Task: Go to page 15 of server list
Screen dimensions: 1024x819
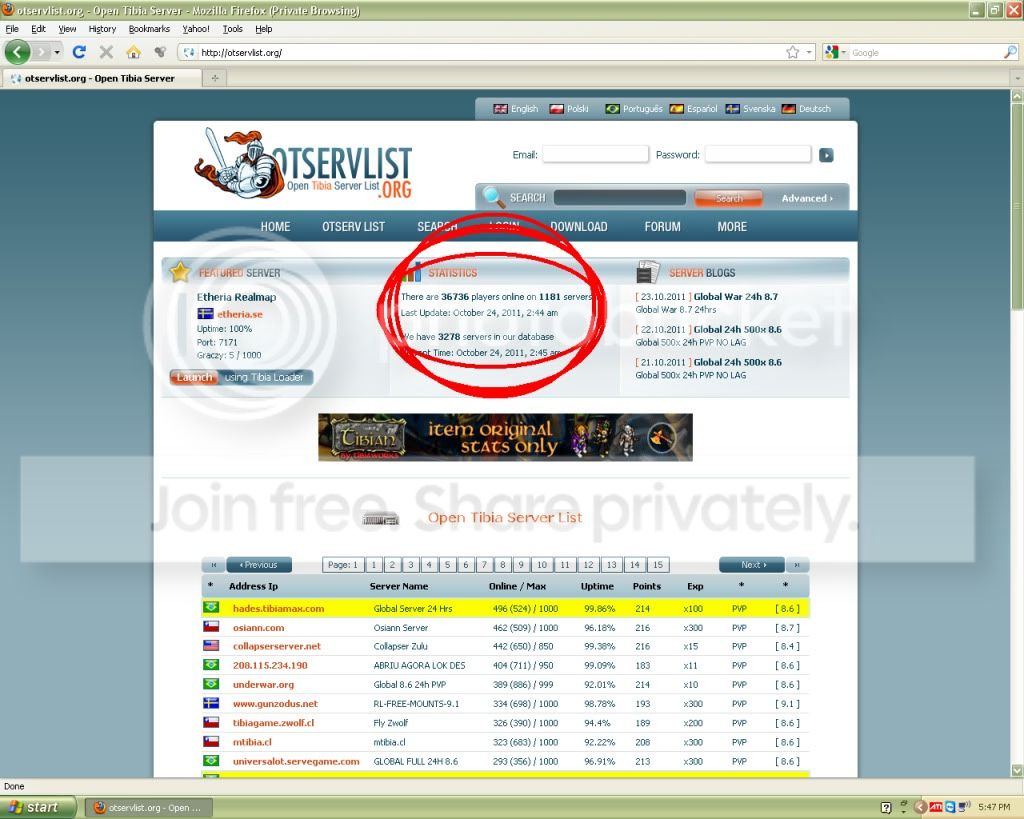Action: [x=658, y=565]
